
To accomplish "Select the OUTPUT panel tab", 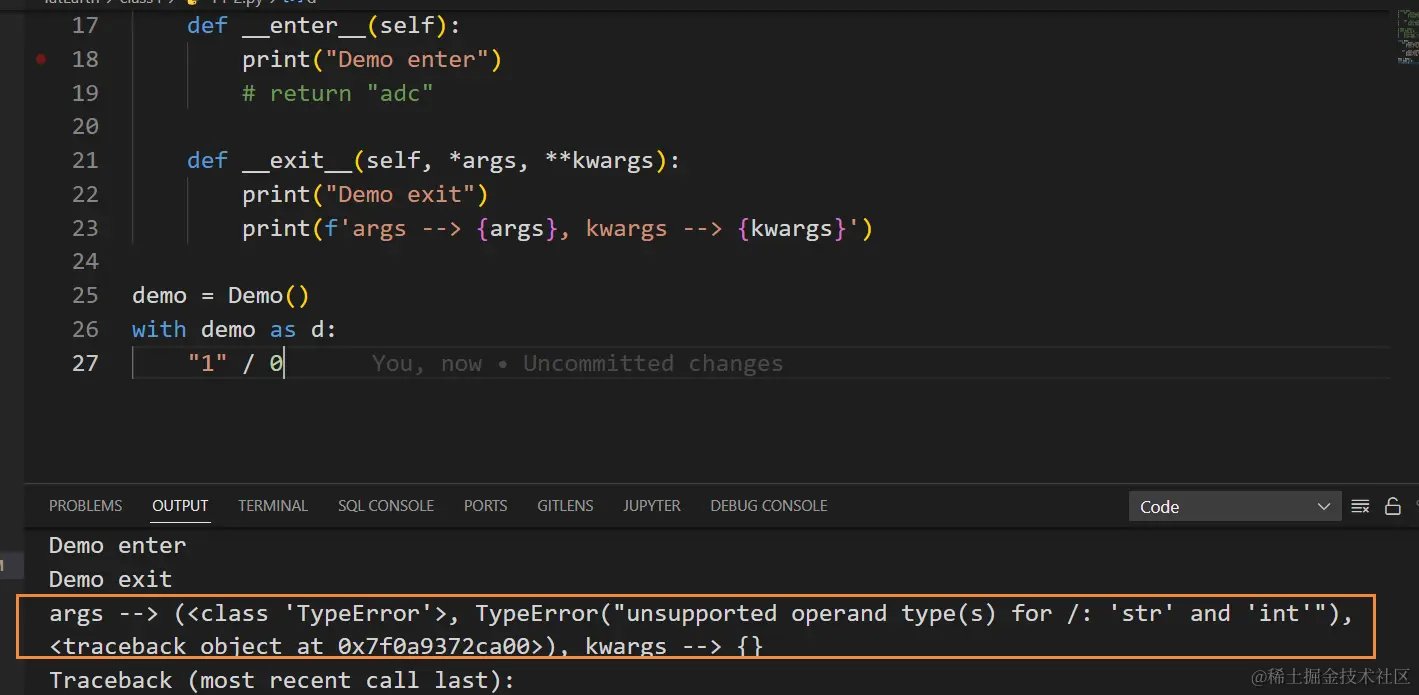I will (180, 506).
